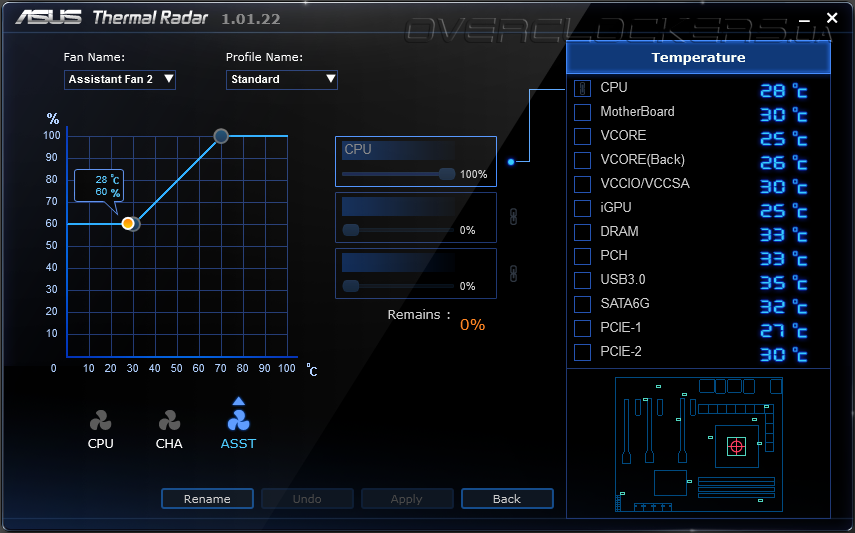
Task: Click the CPU weight slider handle at 100%
Action: [447, 174]
